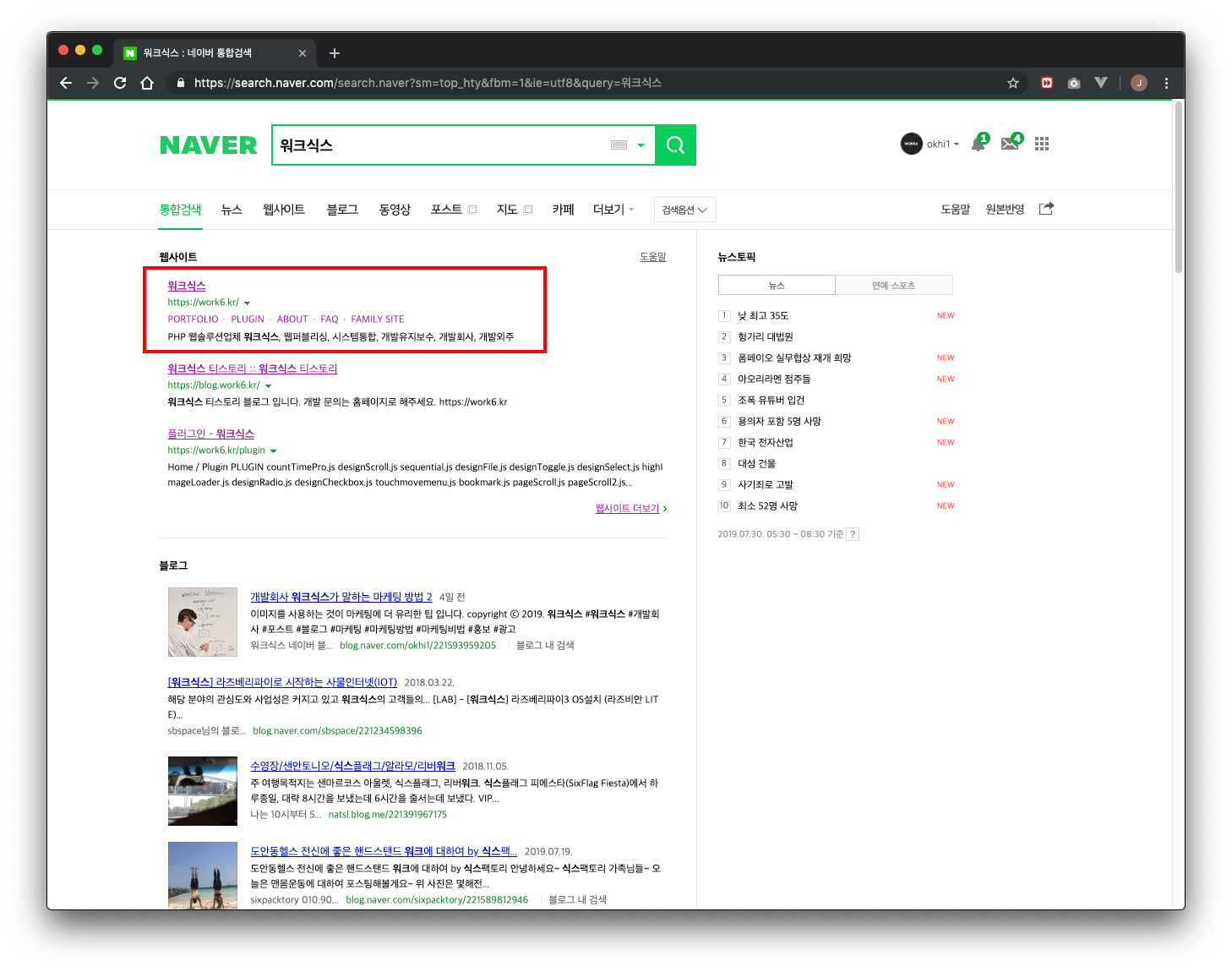
Task: Select the 동영상 search tab
Action: [x=395, y=210]
